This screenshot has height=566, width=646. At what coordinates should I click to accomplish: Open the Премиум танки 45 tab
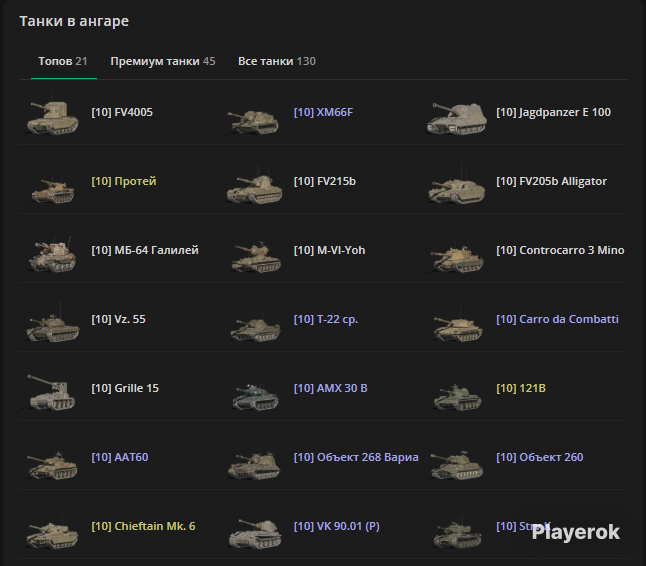point(163,61)
